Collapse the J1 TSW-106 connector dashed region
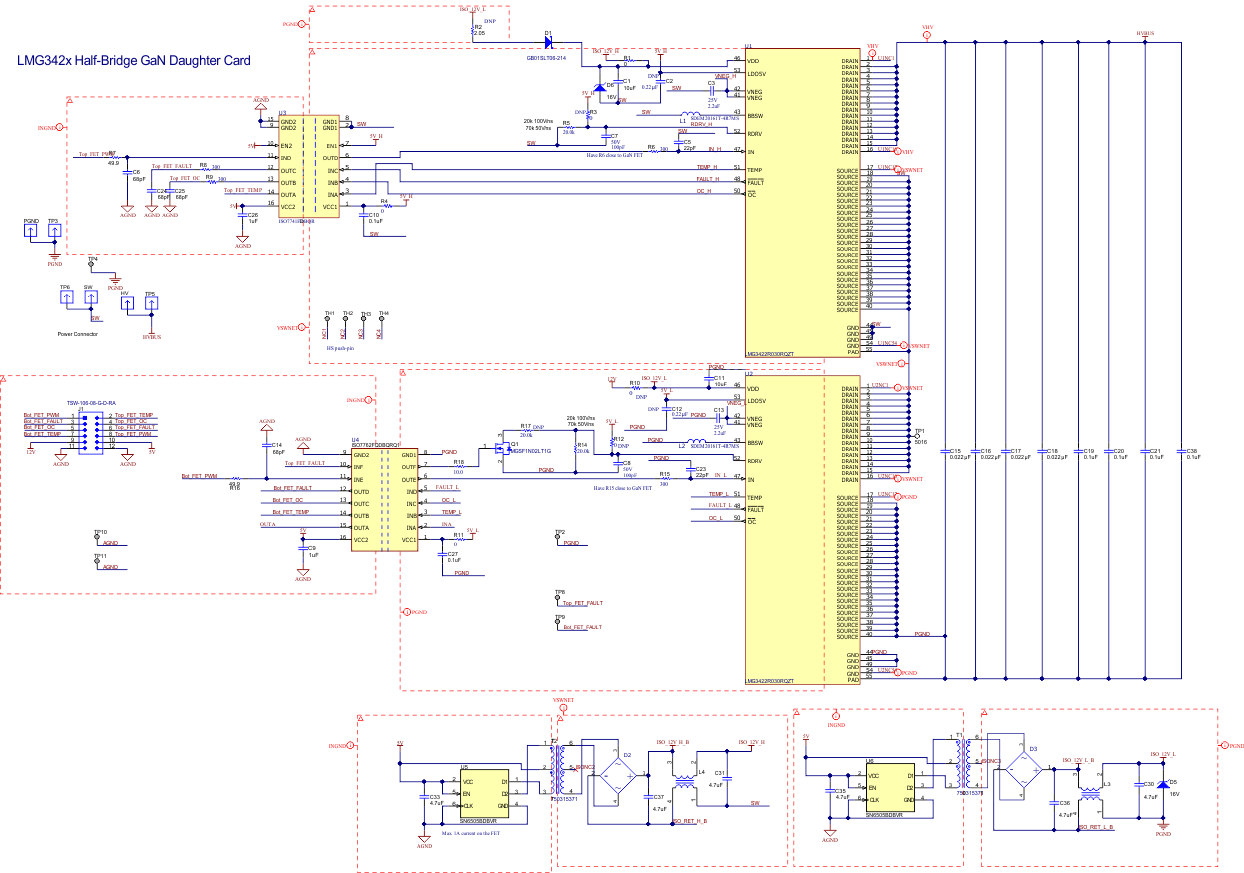Screen dimensions: 1244x873 (x=5, y=380)
